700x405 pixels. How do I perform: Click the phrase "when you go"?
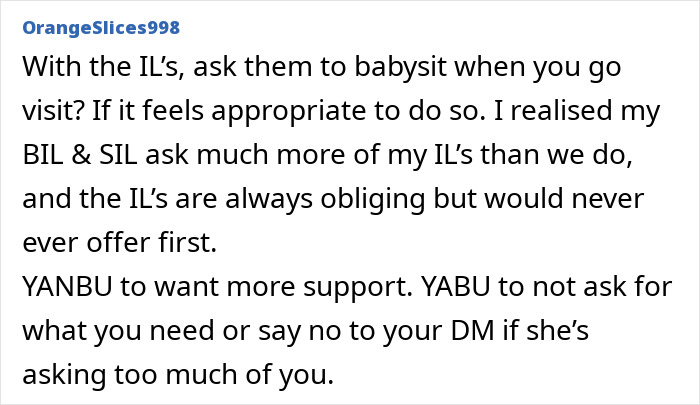[538, 67]
